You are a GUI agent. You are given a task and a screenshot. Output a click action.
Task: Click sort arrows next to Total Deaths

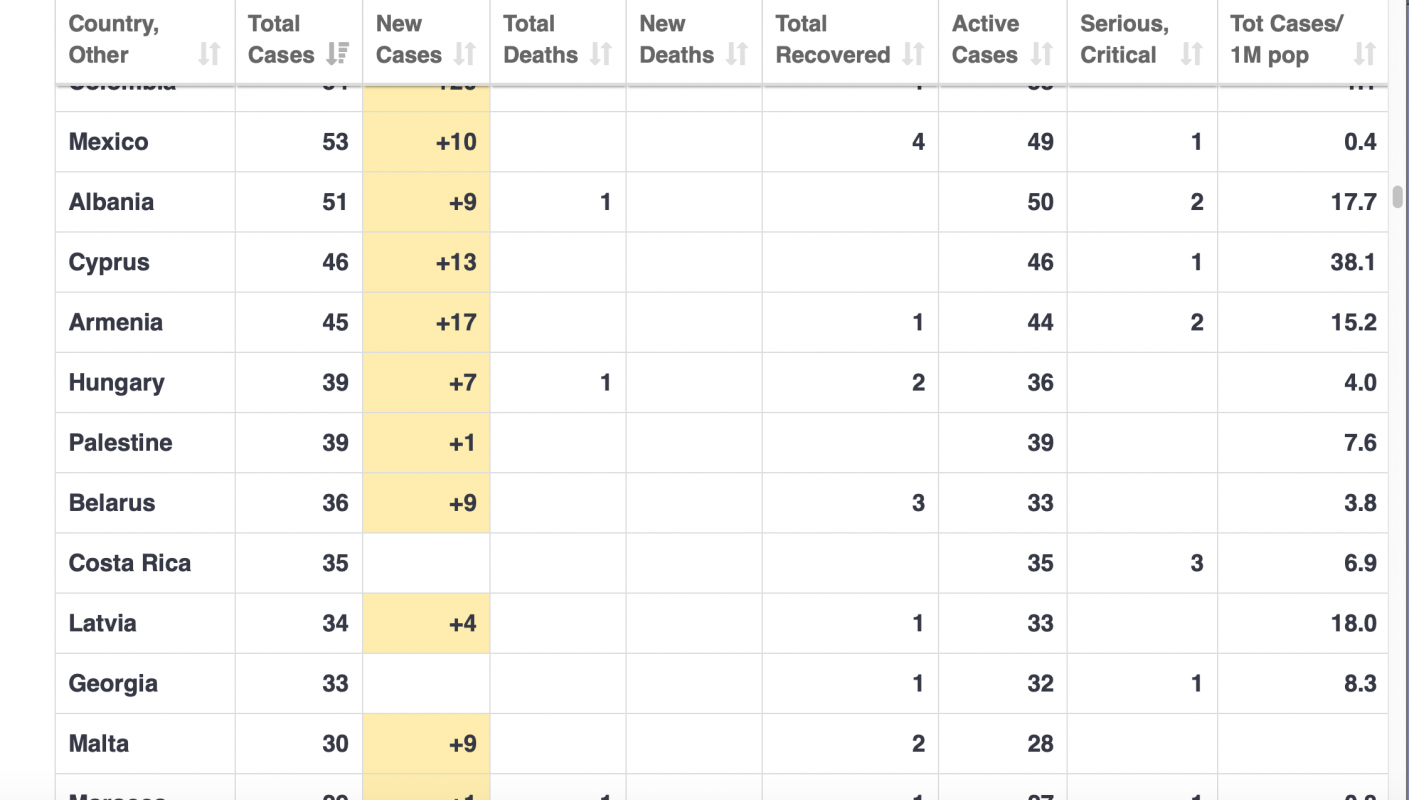coord(601,54)
